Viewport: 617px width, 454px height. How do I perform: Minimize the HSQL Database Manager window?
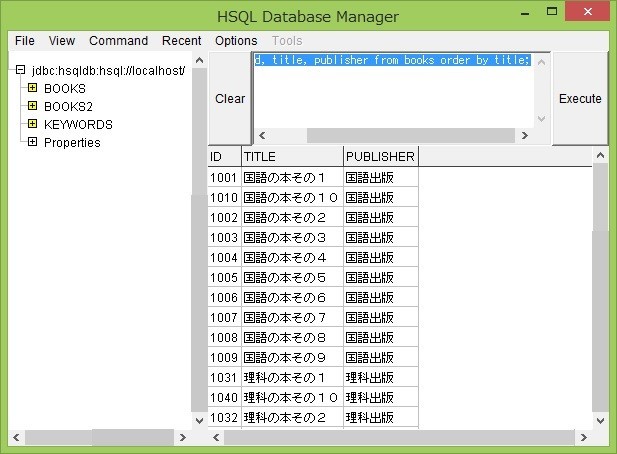pos(525,12)
